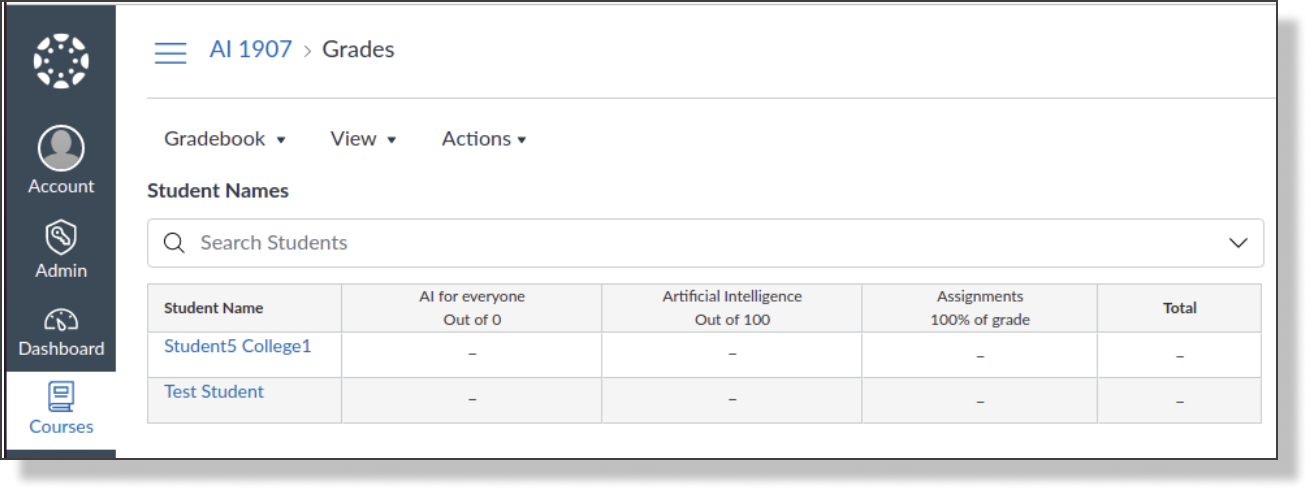Open the View dropdown menu
1308x490 pixels.
coord(363,139)
